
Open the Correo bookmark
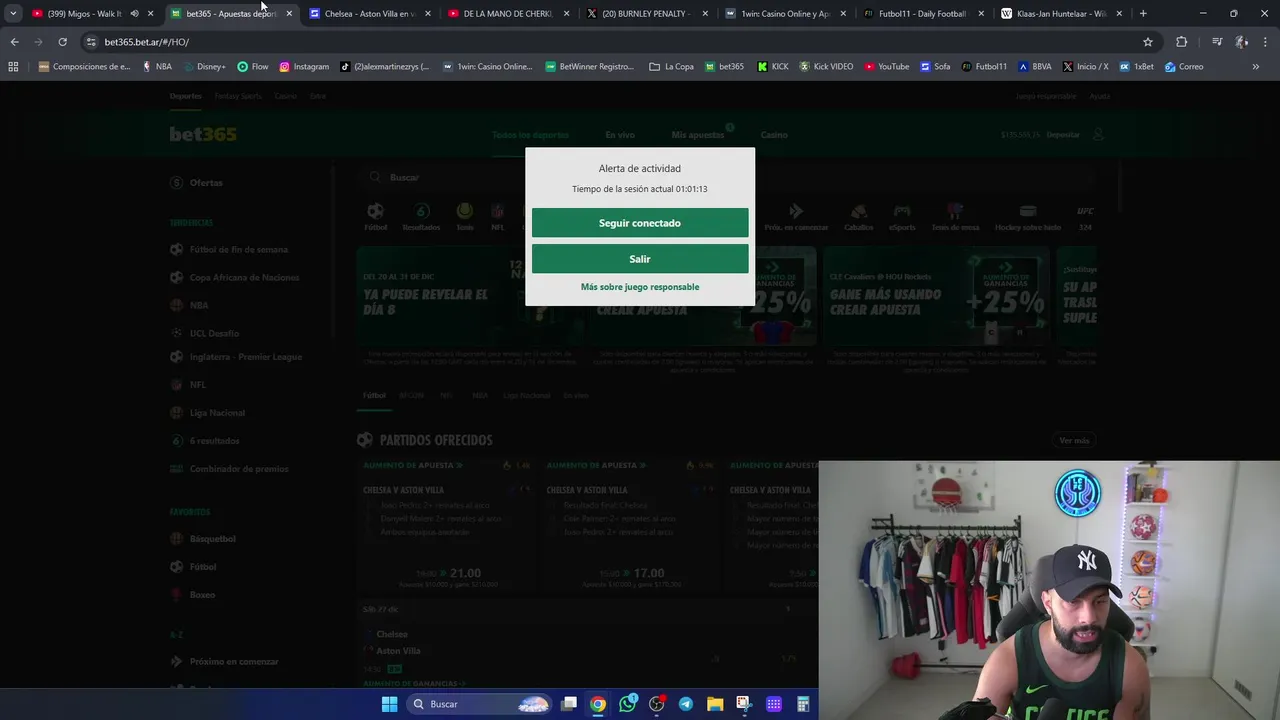coord(1184,67)
